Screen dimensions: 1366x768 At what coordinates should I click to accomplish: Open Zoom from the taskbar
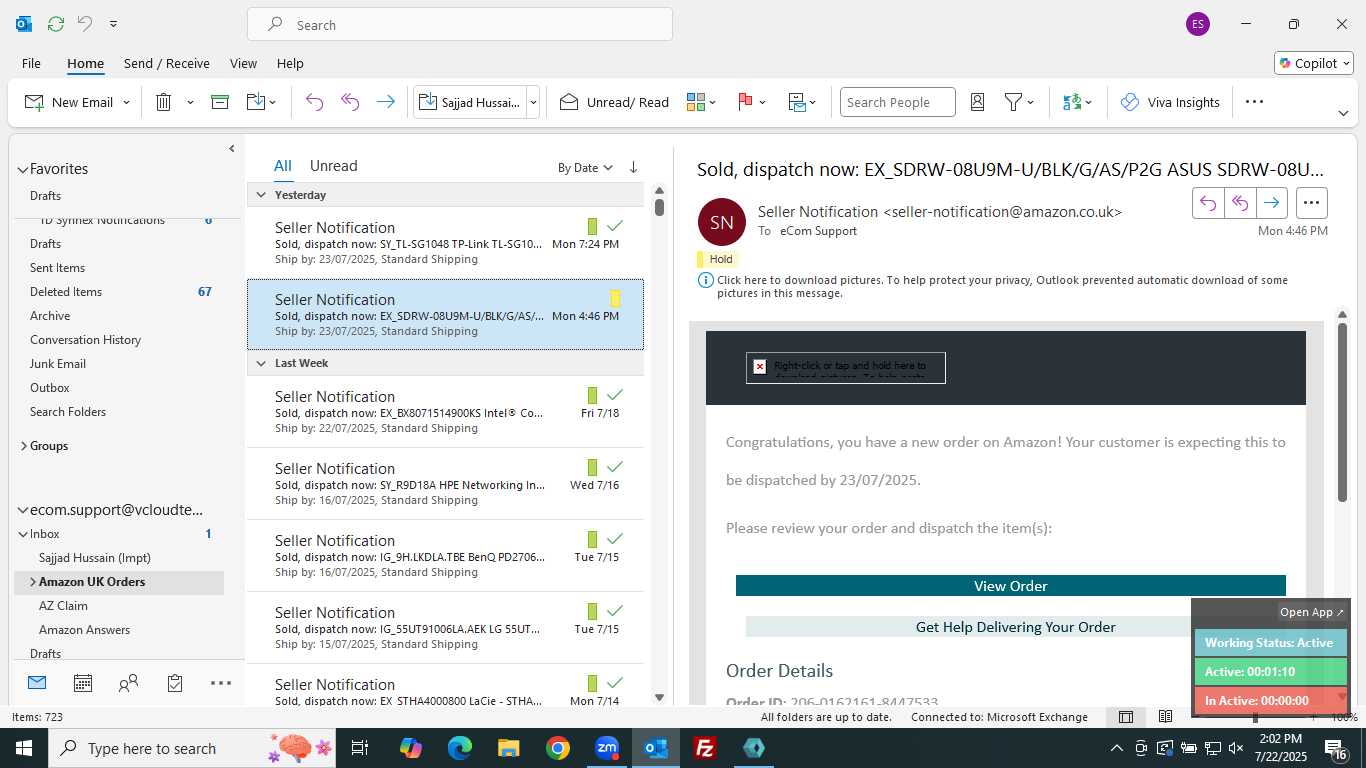click(607, 748)
